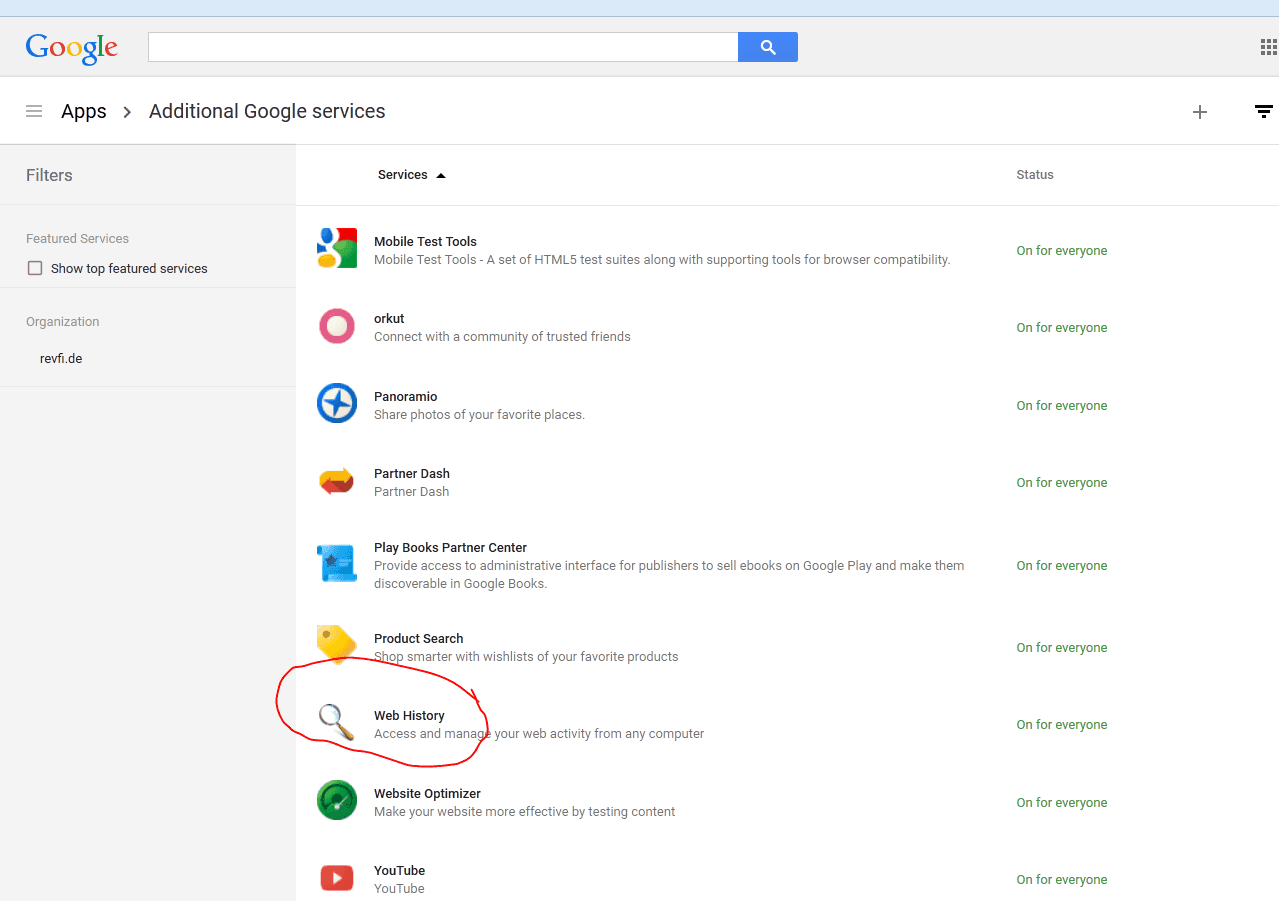This screenshot has height=901, width=1279.
Task: Click Product Search 'On for everyone' status
Action: pyautogui.click(x=1062, y=647)
